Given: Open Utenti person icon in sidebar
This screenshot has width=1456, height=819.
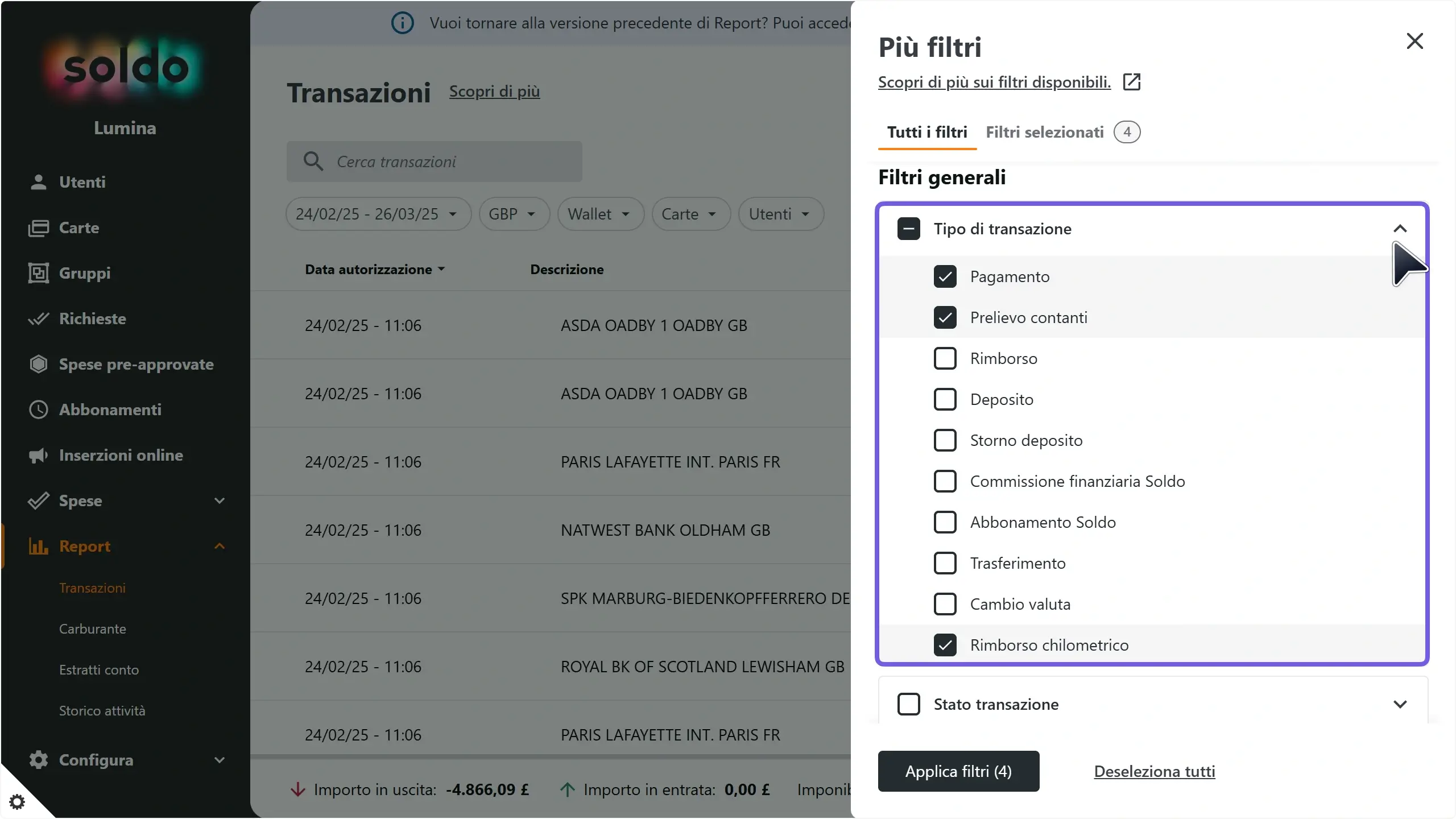Looking at the screenshot, I should point(38,182).
